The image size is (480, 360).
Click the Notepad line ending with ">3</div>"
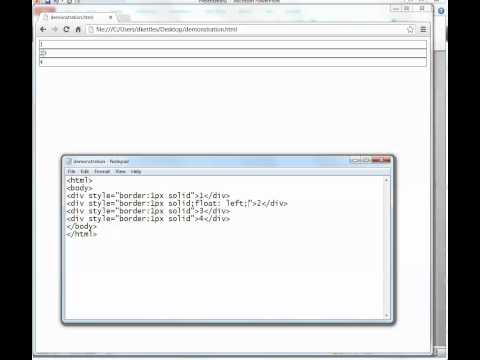click(x=148, y=211)
